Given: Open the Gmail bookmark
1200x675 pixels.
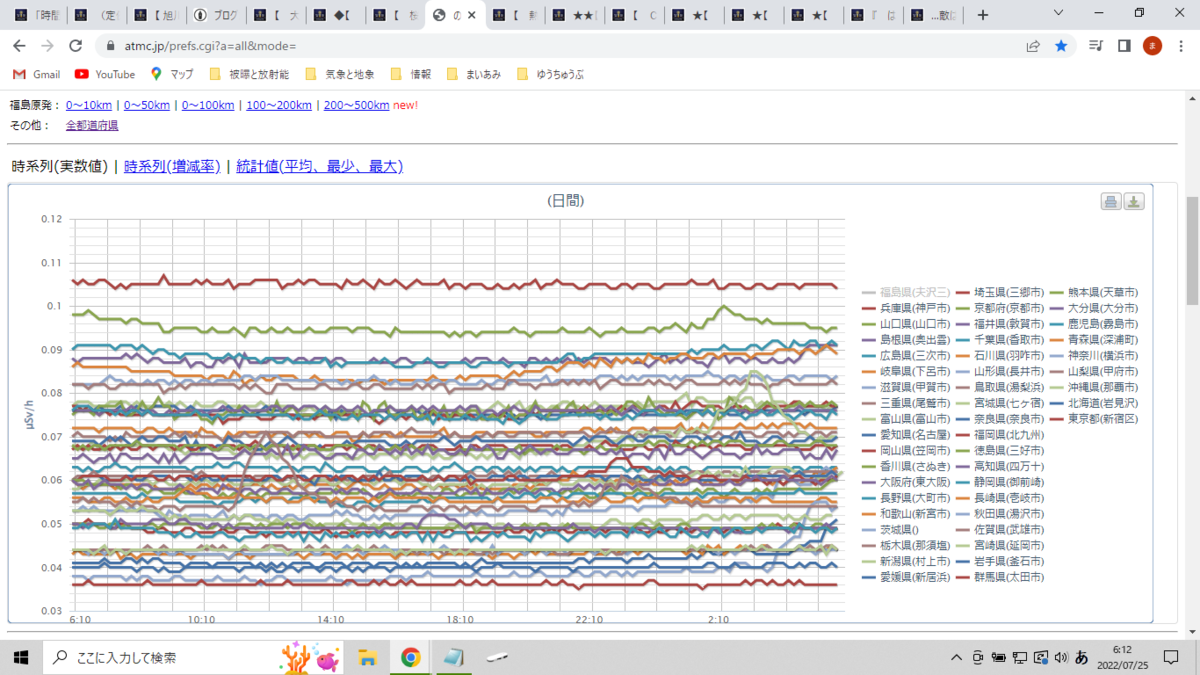Looking at the screenshot, I should [36, 74].
